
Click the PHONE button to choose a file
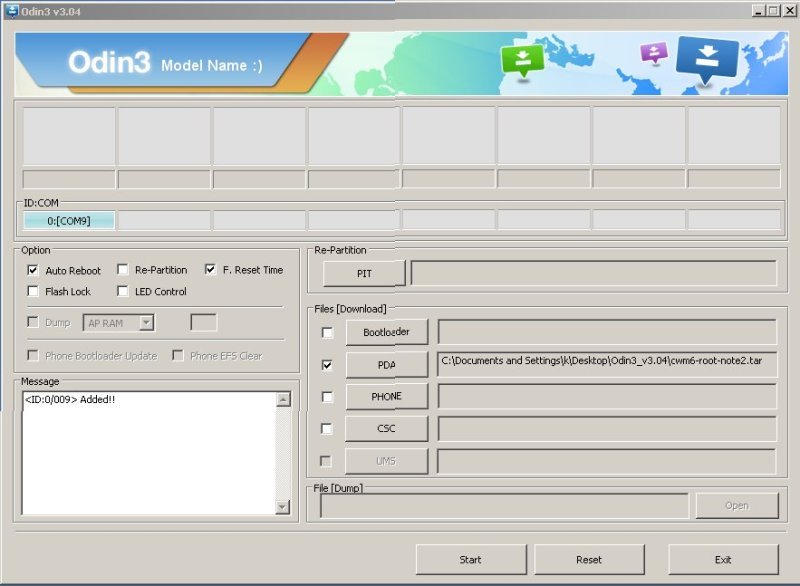[386, 396]
